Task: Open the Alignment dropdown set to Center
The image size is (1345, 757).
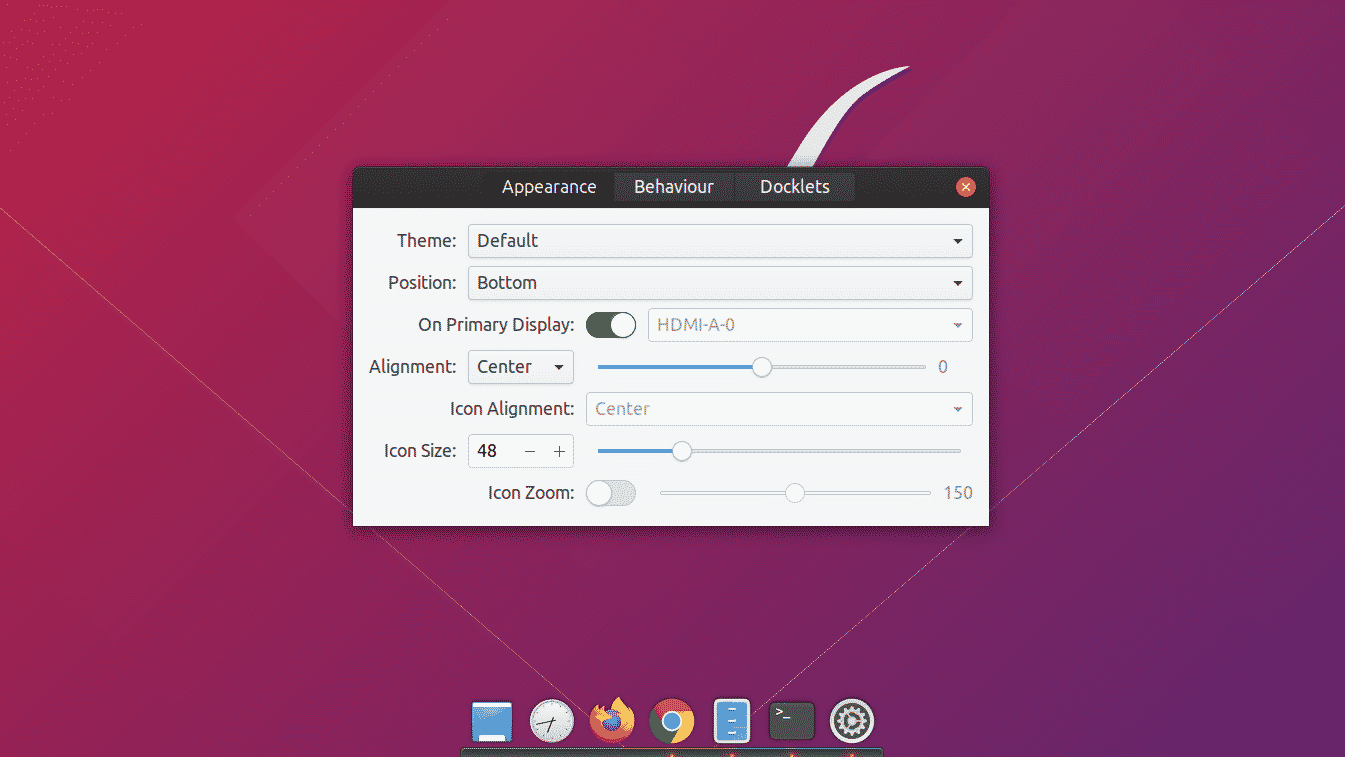Action: click(521, 367)
